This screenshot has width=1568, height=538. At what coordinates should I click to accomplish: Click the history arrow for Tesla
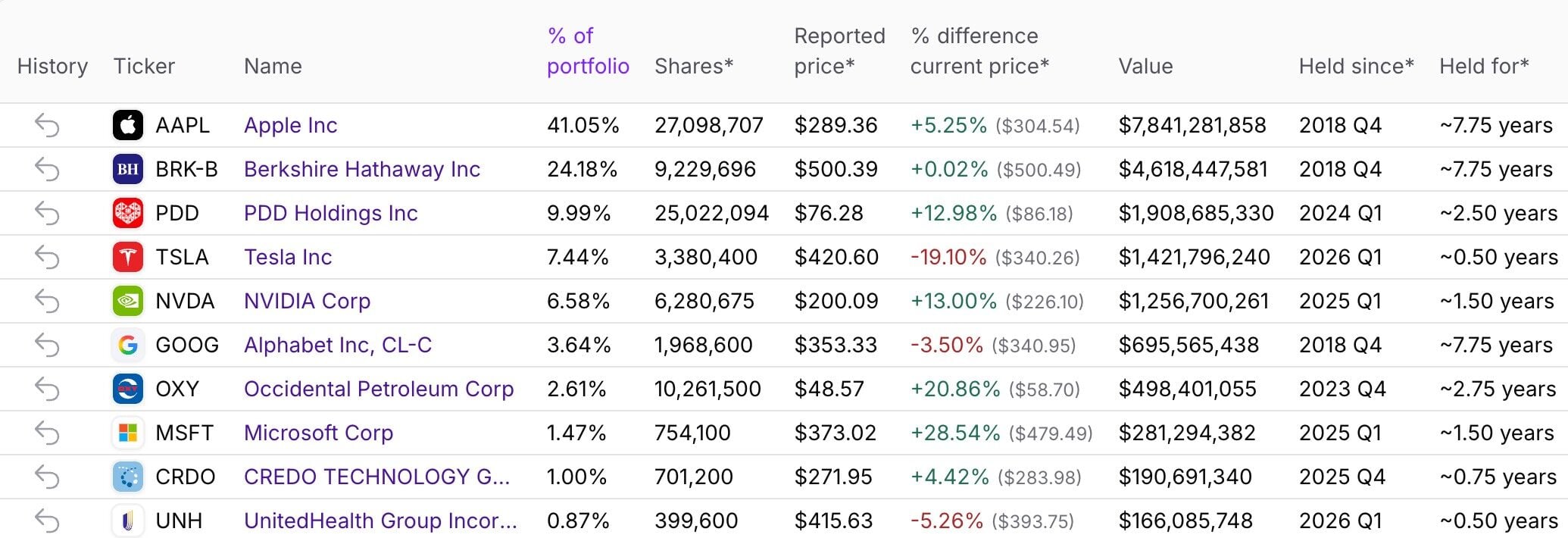[47, 257]
